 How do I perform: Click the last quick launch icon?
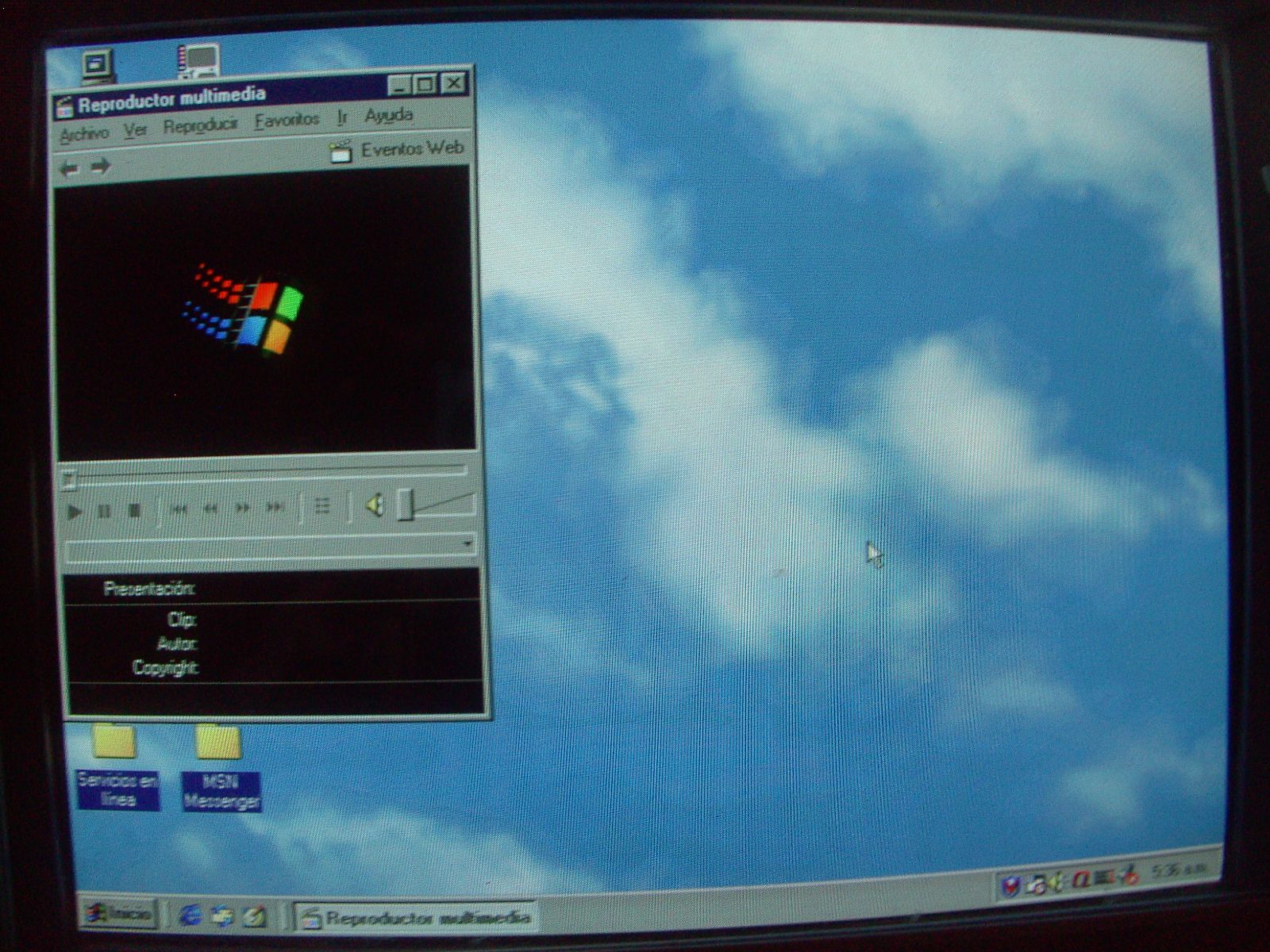(254, 916)
